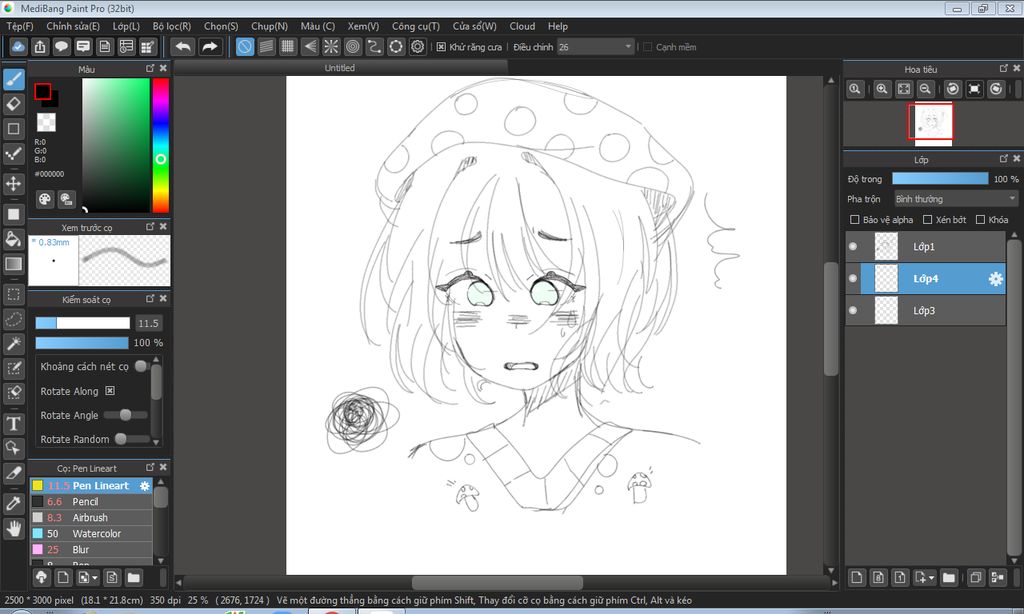Viewport: 1024px width, 614px height.
Task: Create a layer folder
Action: point(948,577)
